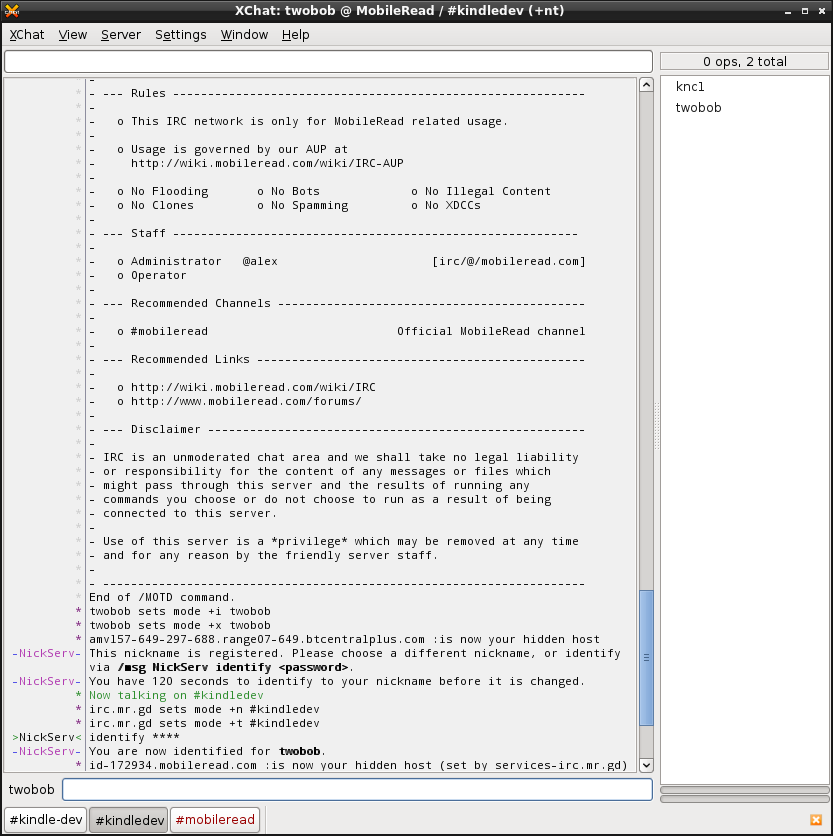Screen dimensions: 833x836
Task: Click the twobob nickname button
Action: point(31,790)
